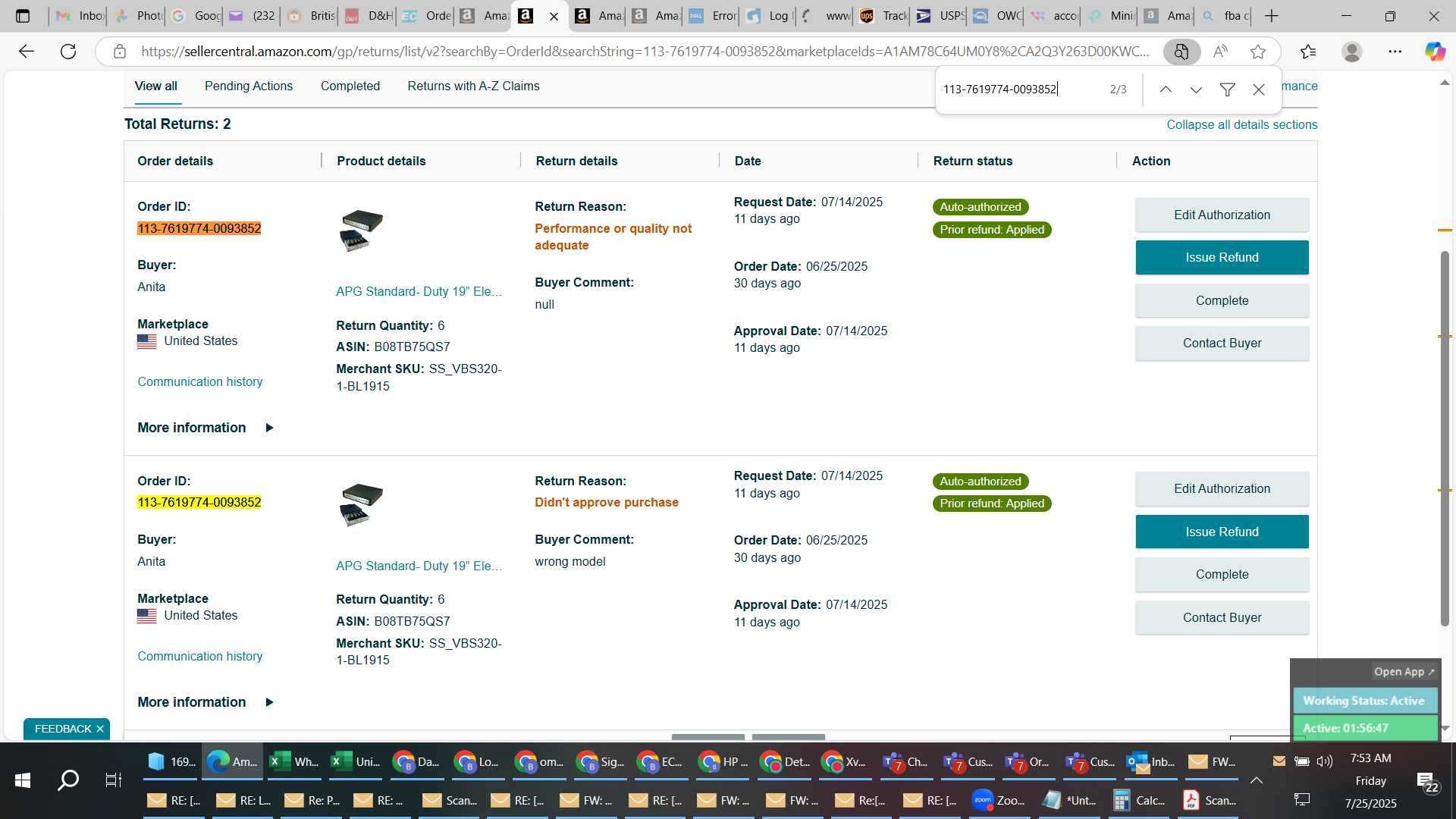Image resolution: width=1456 pixels, height=819 pixels.
Task: Open Communication history for second return
Action: coord(200,657)
